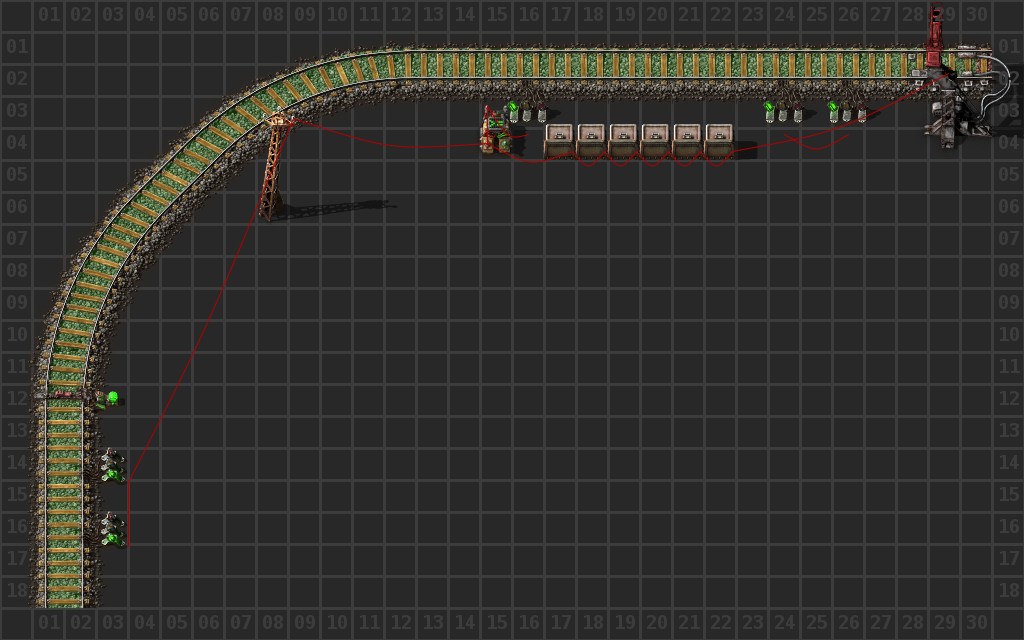
Task: Click the green rail signal in column 24
Action: (x=769, y=111)
